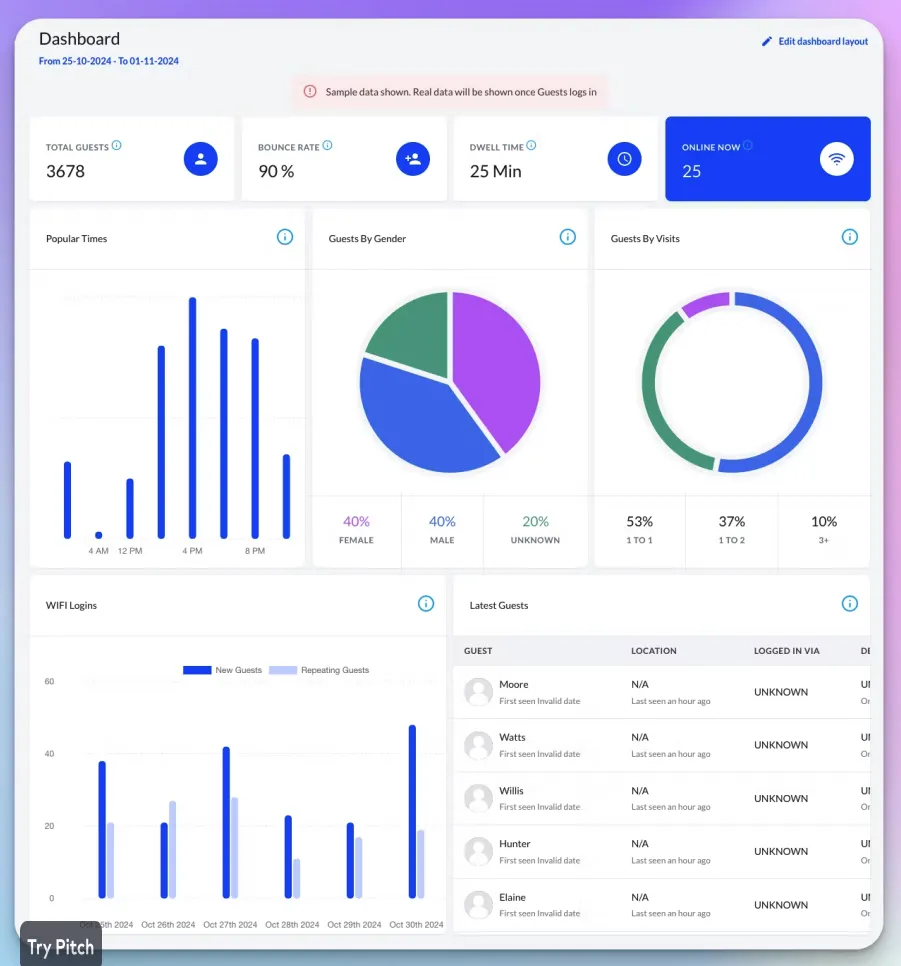Toggle Repeating Guests legend item
Image resolution: width=901 pixels, height=966 pixels.
click(320, 670)
